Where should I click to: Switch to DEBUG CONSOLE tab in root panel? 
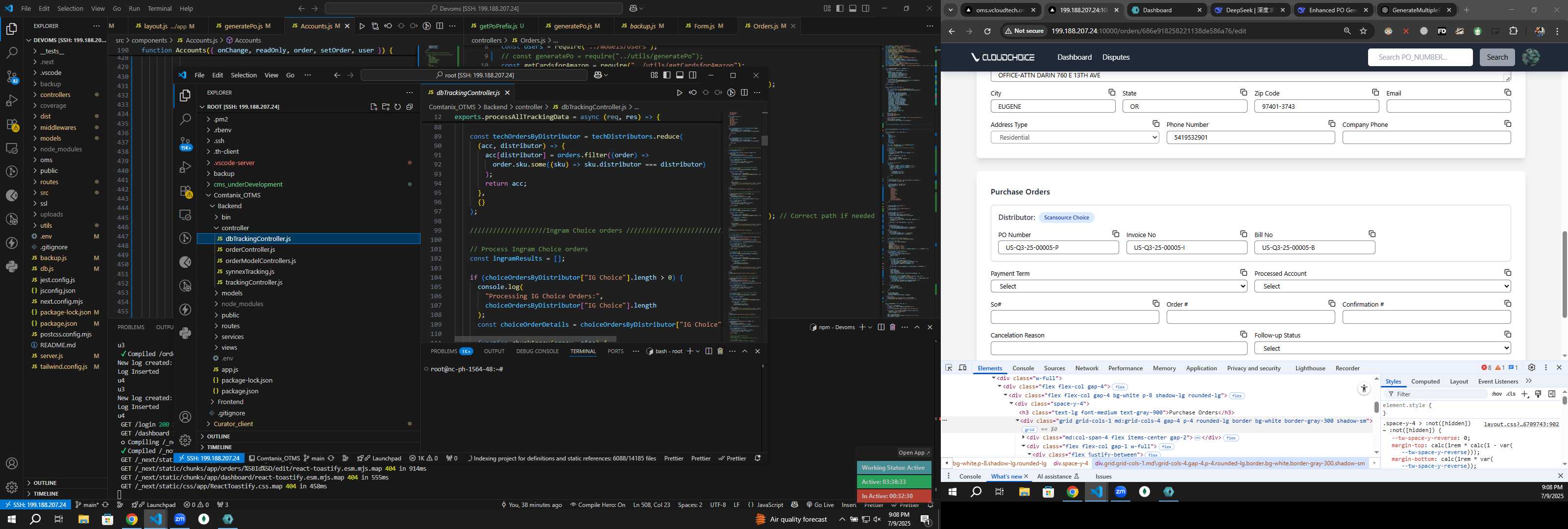(537, 351)
